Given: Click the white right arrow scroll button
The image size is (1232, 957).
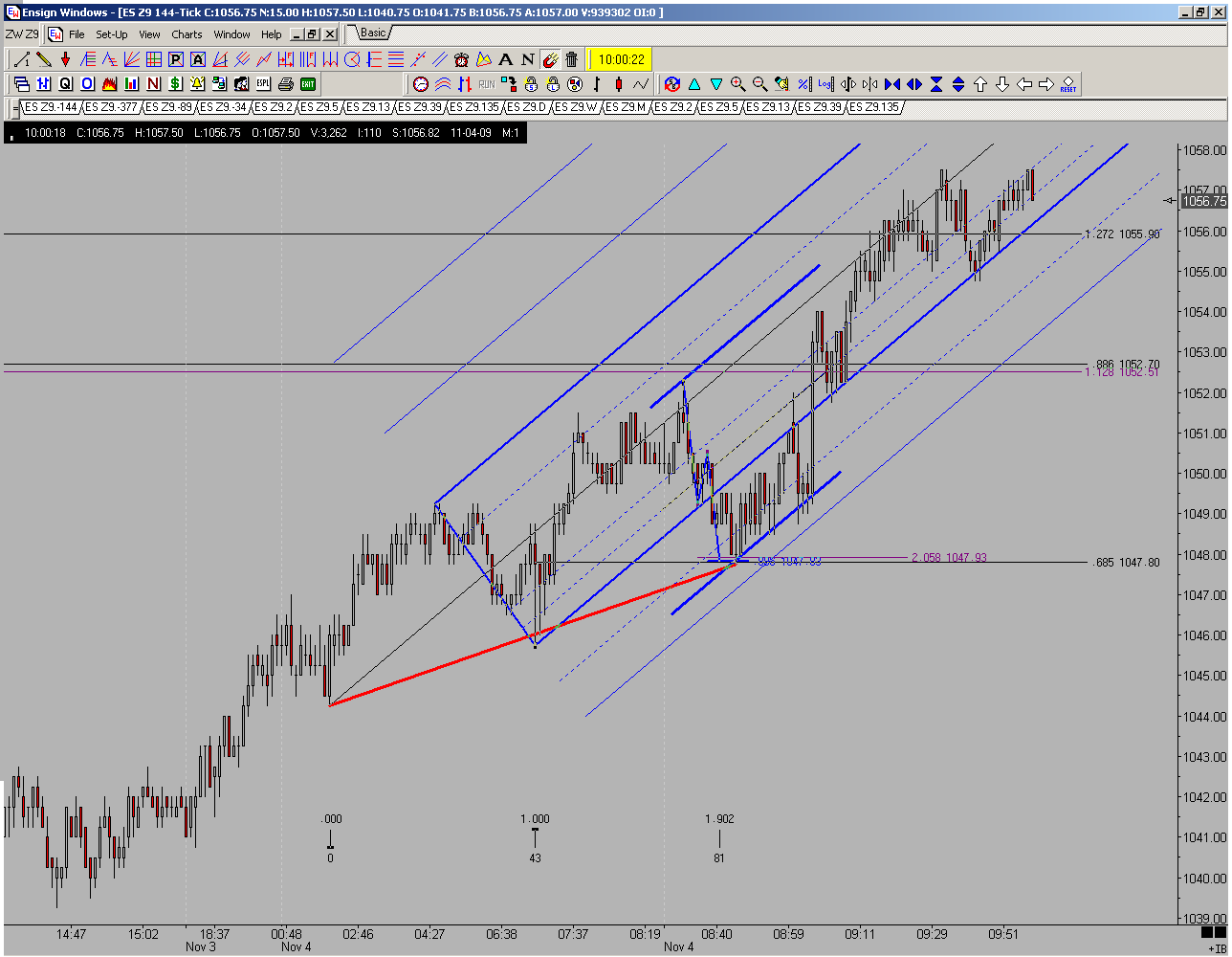Looking at the screenshot, I should pos(1045,84).
